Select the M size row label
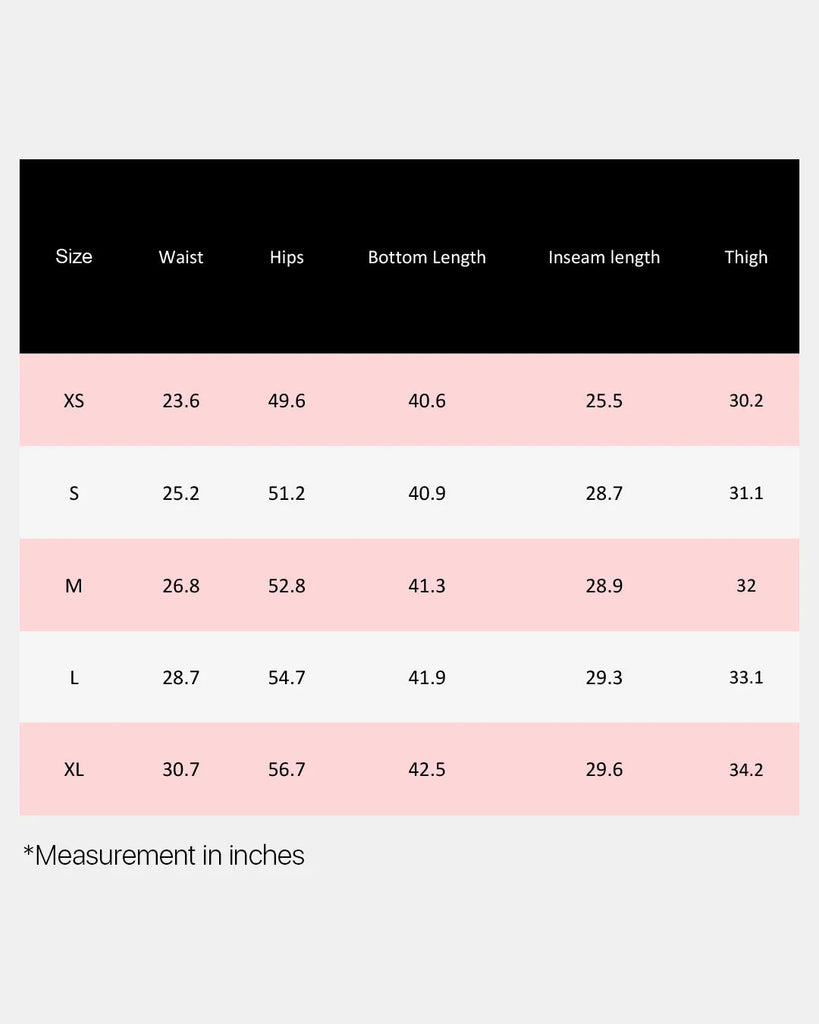This screenshot has width=819, height=1024. click(x=74, y=586)
